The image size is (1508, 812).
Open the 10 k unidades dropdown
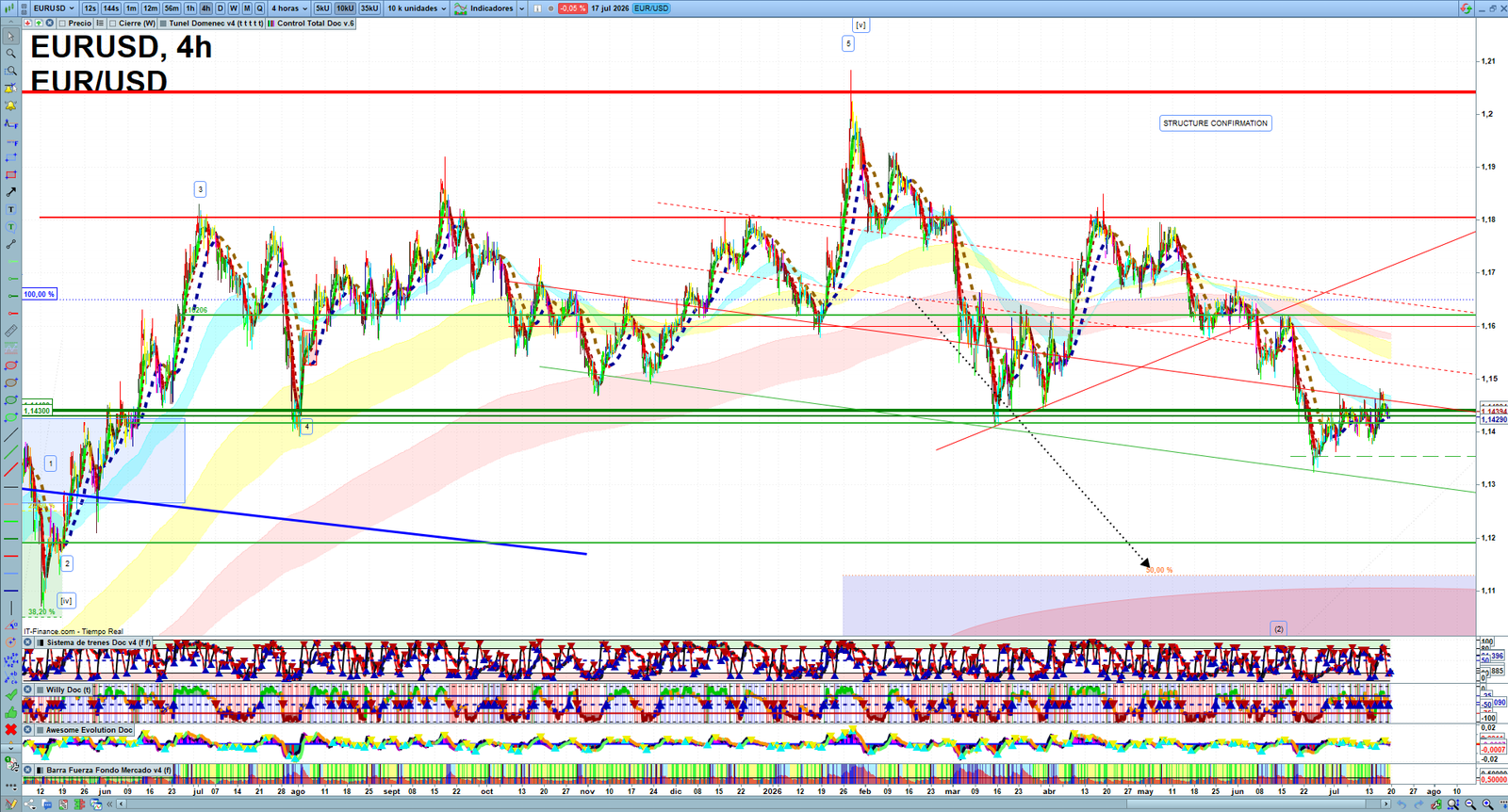417,8
